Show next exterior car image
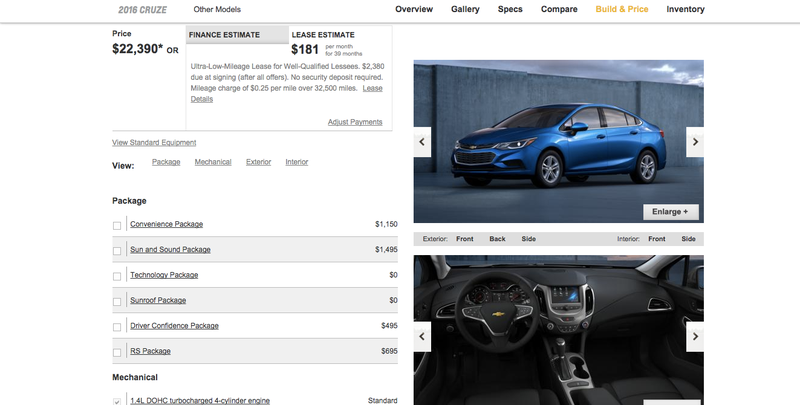 pyautogui.click(x=695, y=142)
